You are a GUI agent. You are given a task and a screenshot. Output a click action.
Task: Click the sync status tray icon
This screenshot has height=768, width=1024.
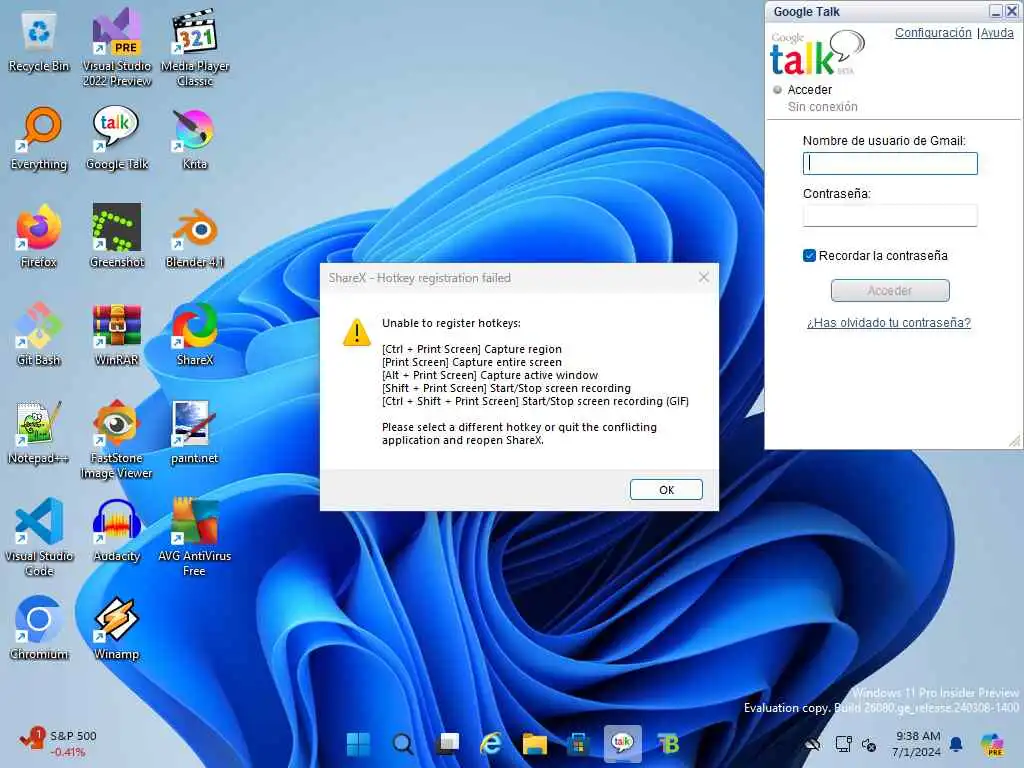[x=869, y=744]
